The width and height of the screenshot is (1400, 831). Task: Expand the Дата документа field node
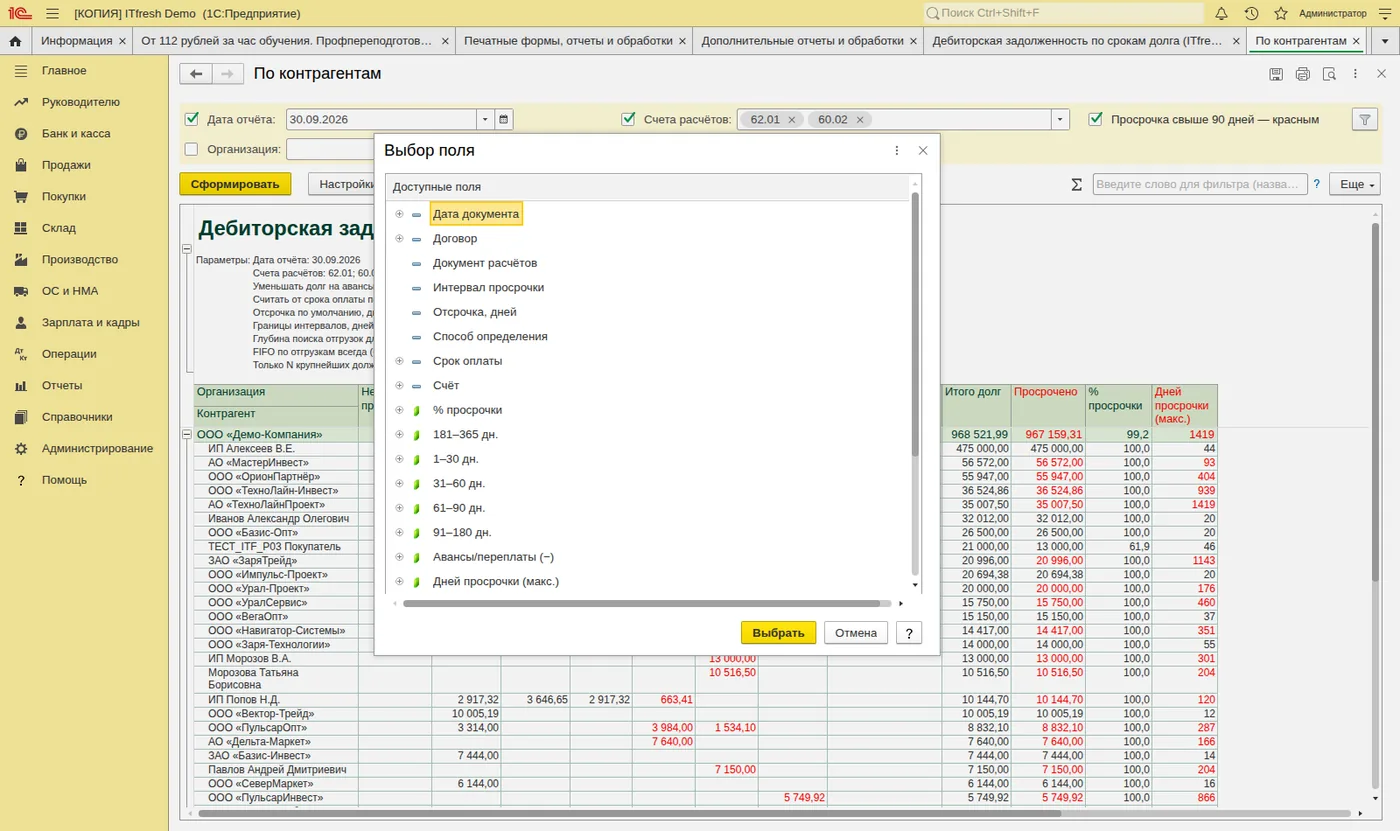pos(399,214)
